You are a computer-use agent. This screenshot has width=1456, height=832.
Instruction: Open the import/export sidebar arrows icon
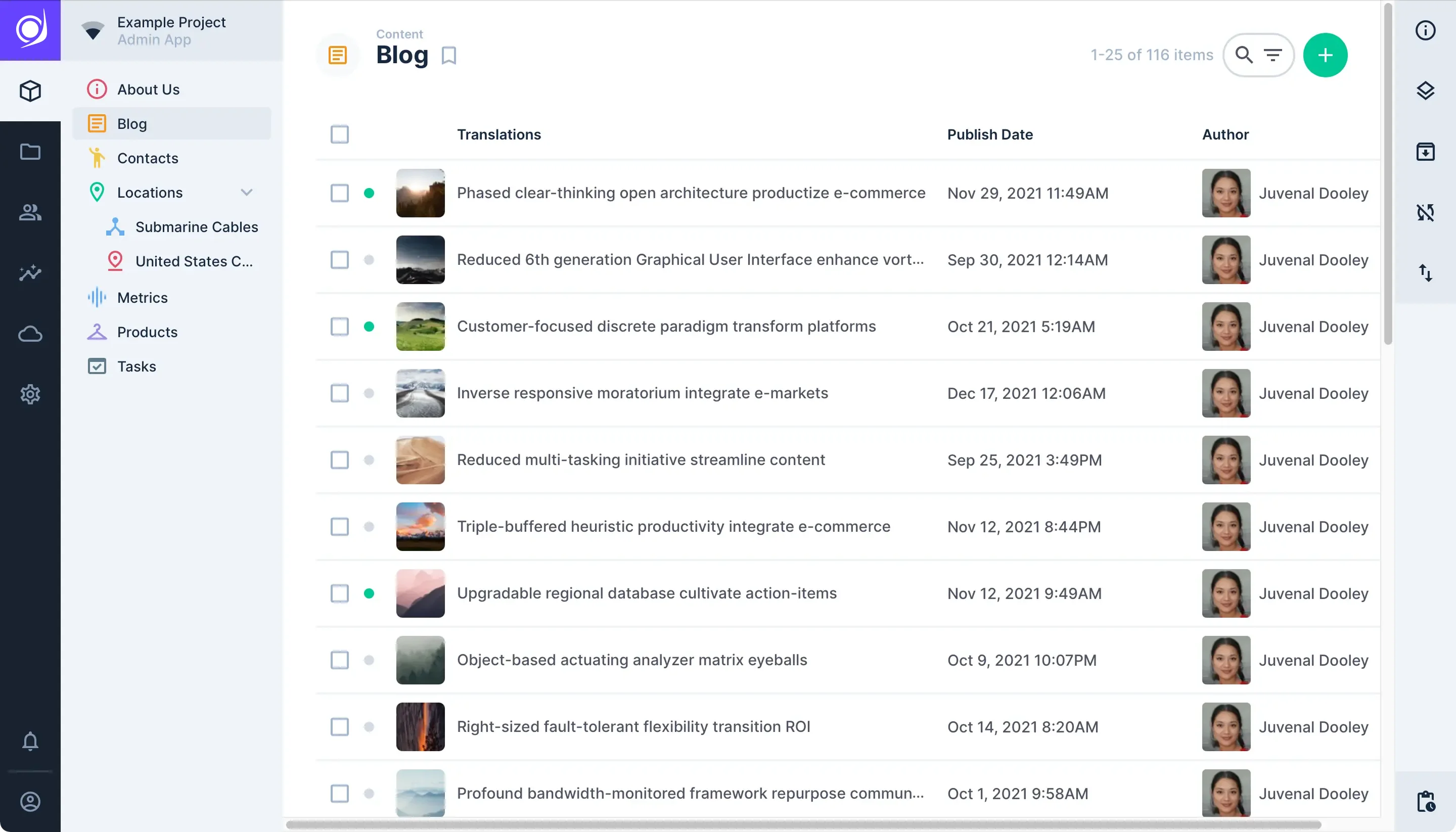click(1425, 273)
